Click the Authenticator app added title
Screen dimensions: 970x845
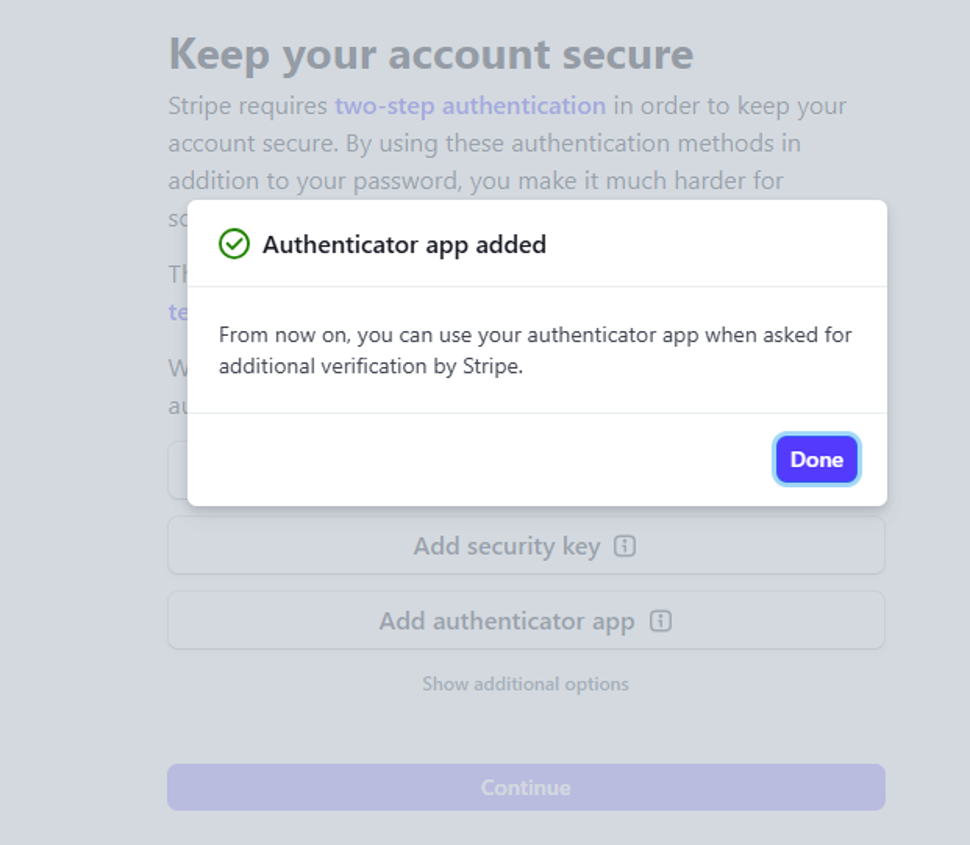(404, 245)
